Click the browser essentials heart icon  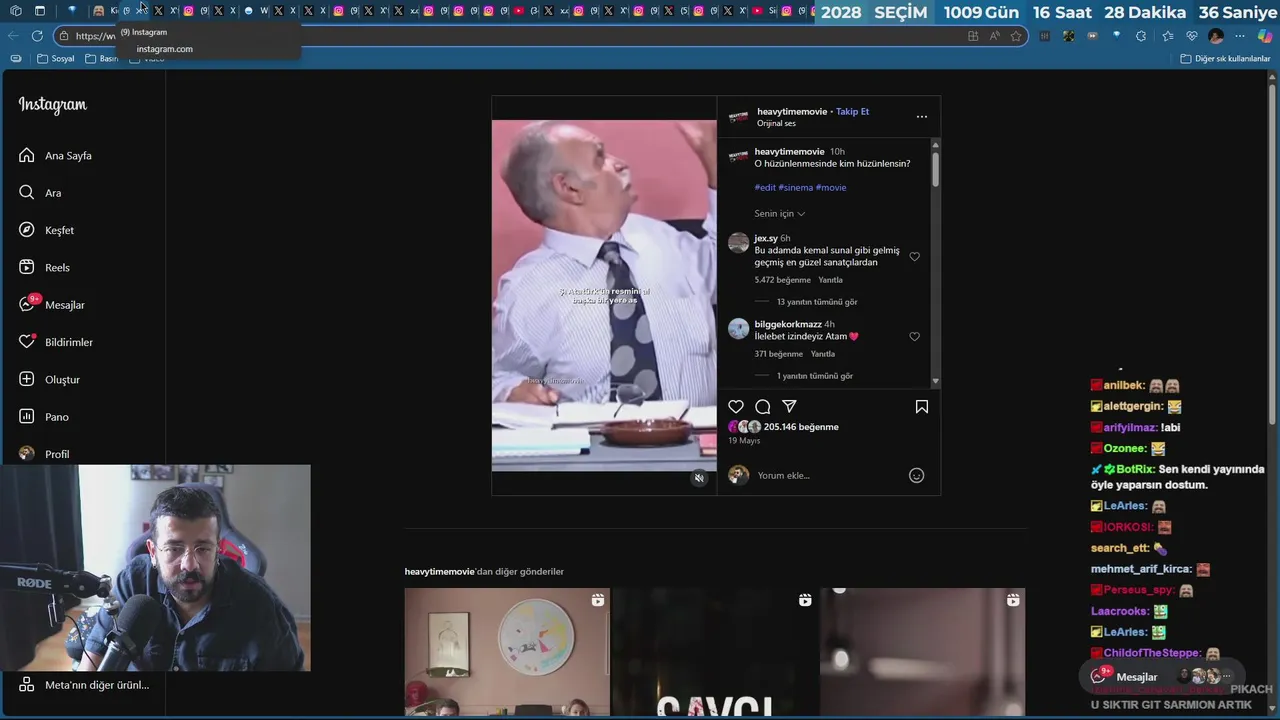coord(1192,36)
